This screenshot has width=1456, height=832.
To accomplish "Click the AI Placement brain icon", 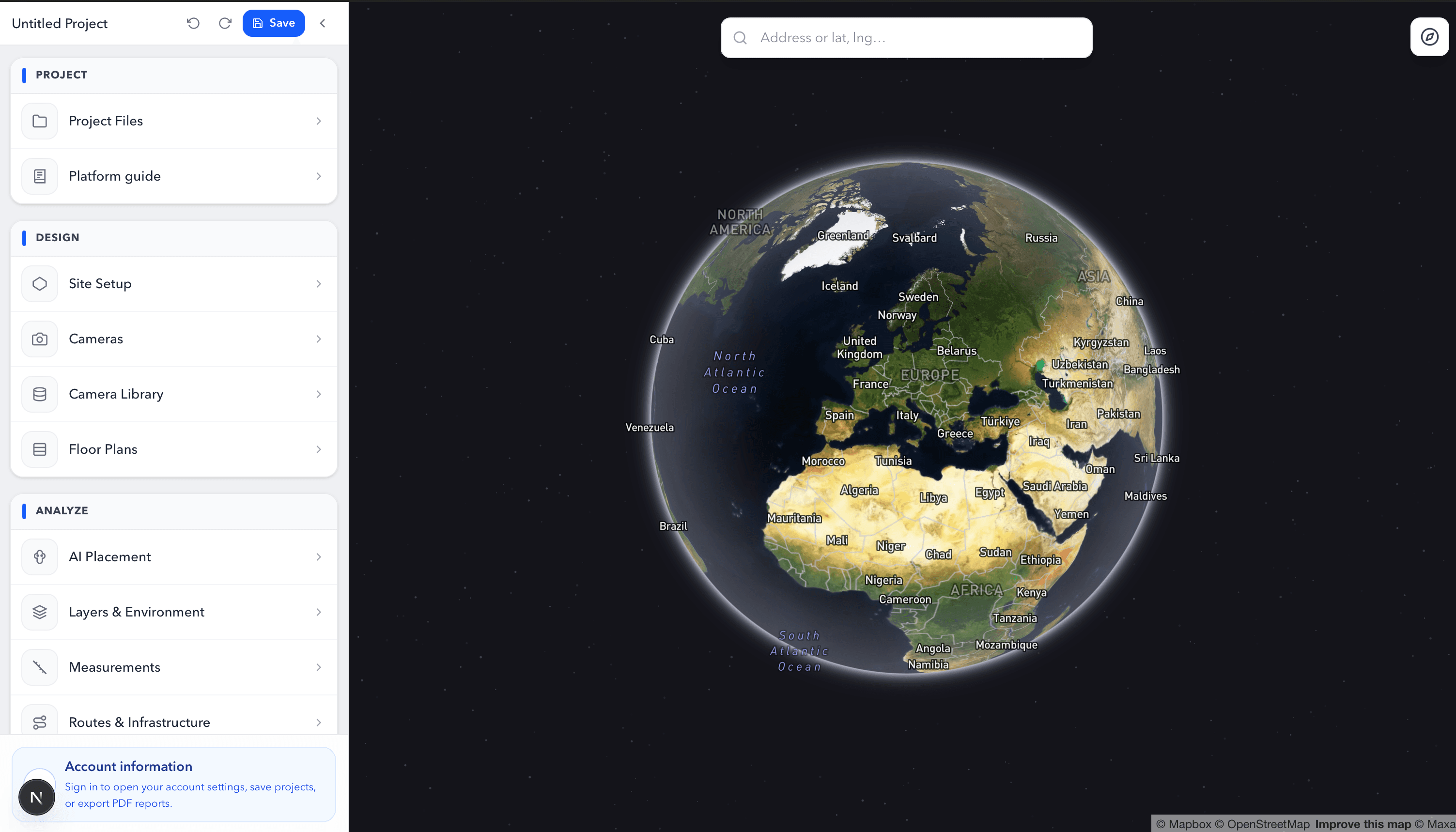I will click(x=39, y=556).
